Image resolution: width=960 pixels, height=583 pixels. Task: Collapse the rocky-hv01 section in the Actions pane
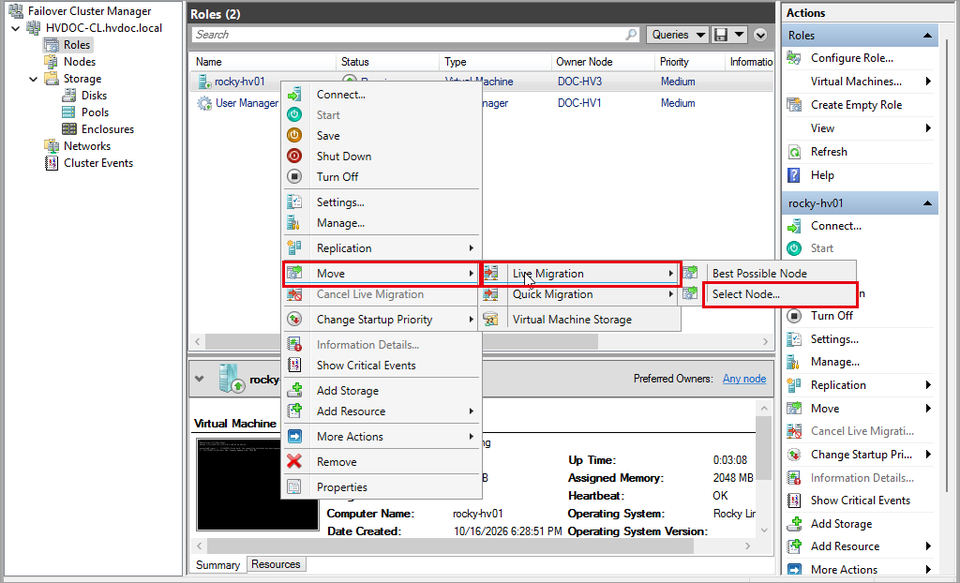(x=927, y=203)
